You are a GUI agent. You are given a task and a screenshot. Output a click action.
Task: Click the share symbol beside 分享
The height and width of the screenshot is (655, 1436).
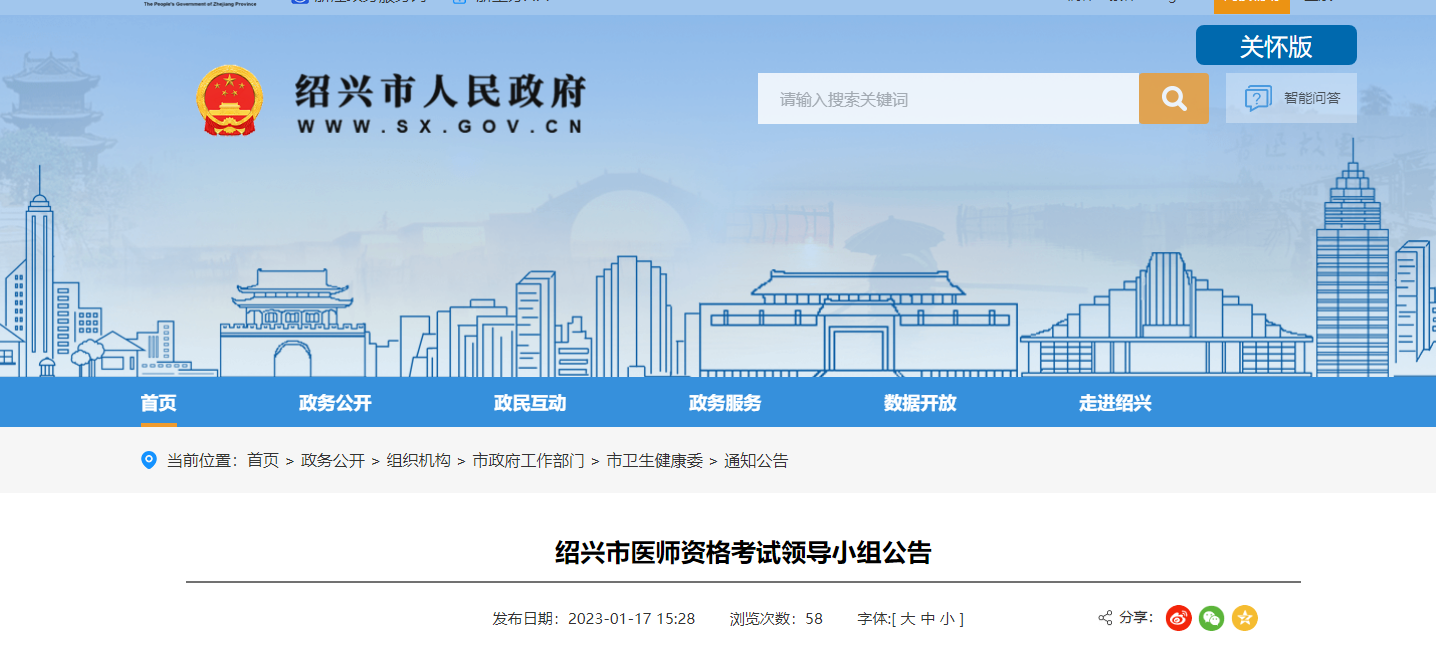coord(1105,618)
